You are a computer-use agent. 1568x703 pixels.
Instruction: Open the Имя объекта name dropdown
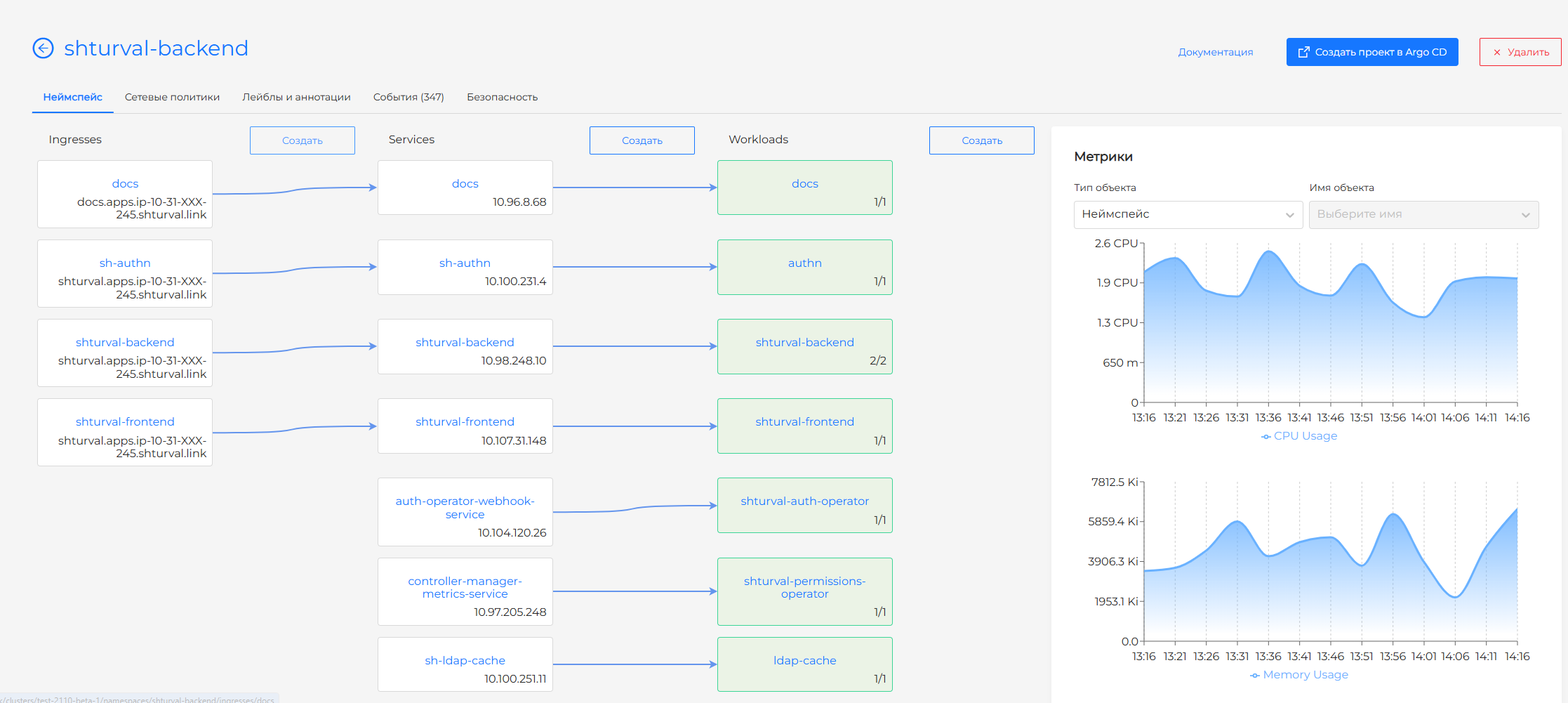point(1423,214)
